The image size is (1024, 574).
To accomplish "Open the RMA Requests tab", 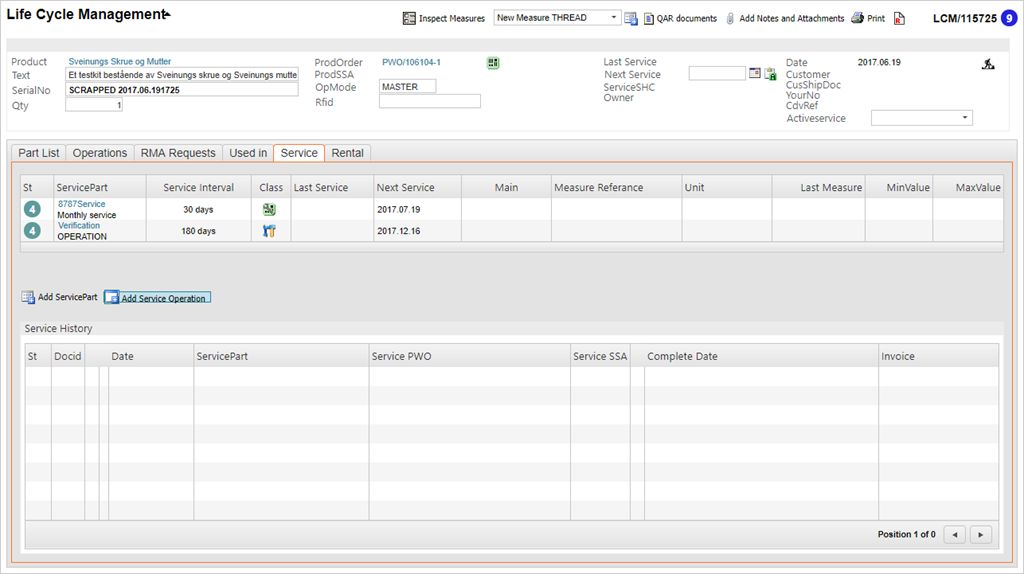I will point(178,153).
